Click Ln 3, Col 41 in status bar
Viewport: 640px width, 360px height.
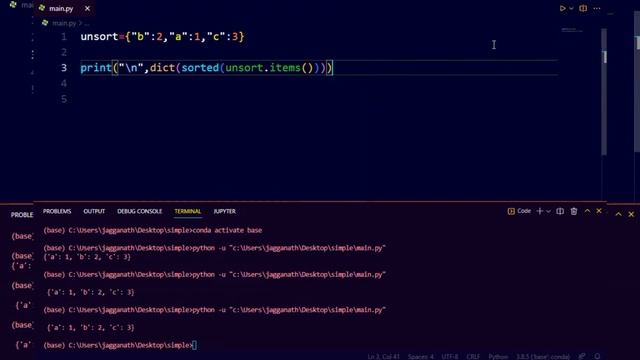click(384, 356)
